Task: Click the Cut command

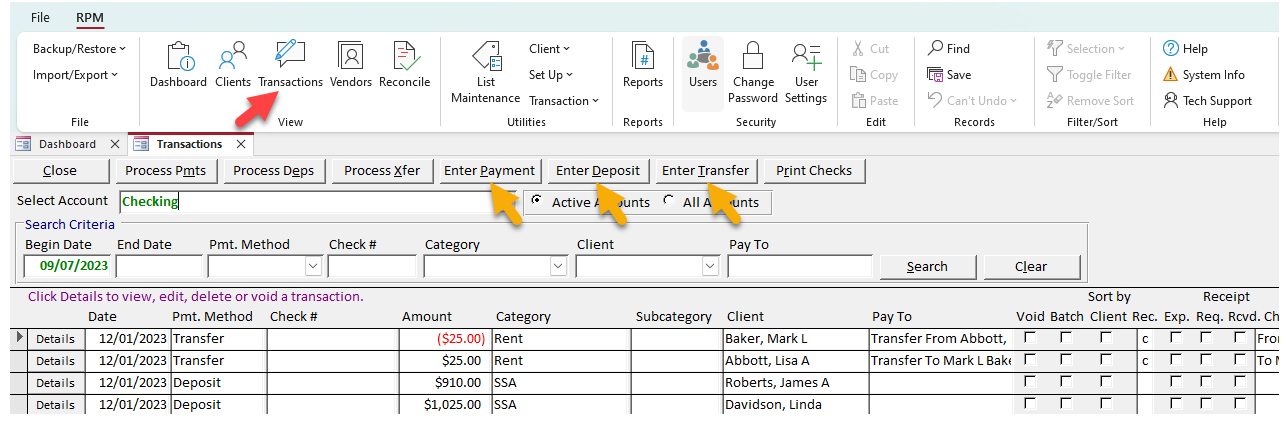Action: [869, 48]
